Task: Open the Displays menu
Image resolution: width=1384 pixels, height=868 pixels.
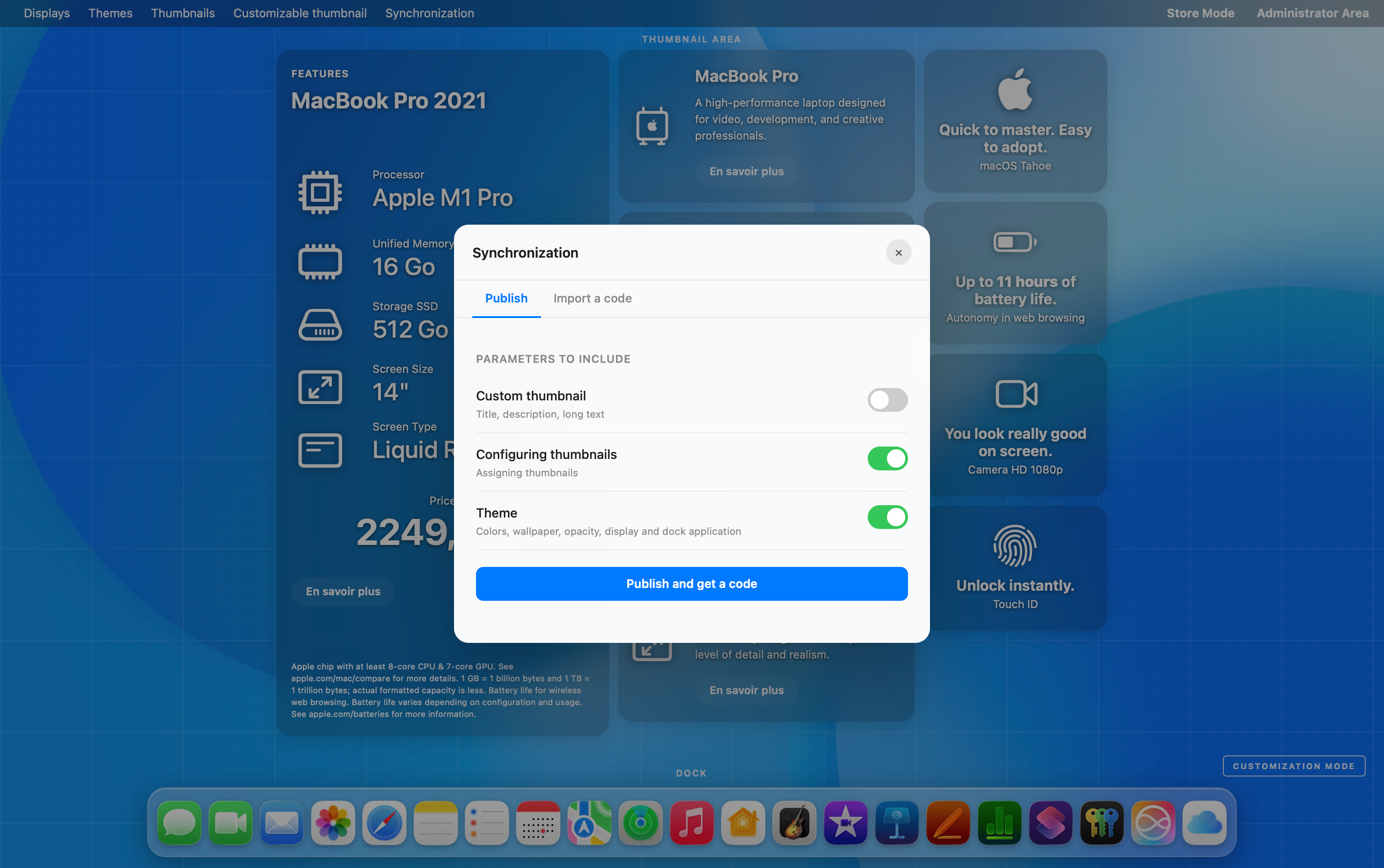Action: point(47,13)
